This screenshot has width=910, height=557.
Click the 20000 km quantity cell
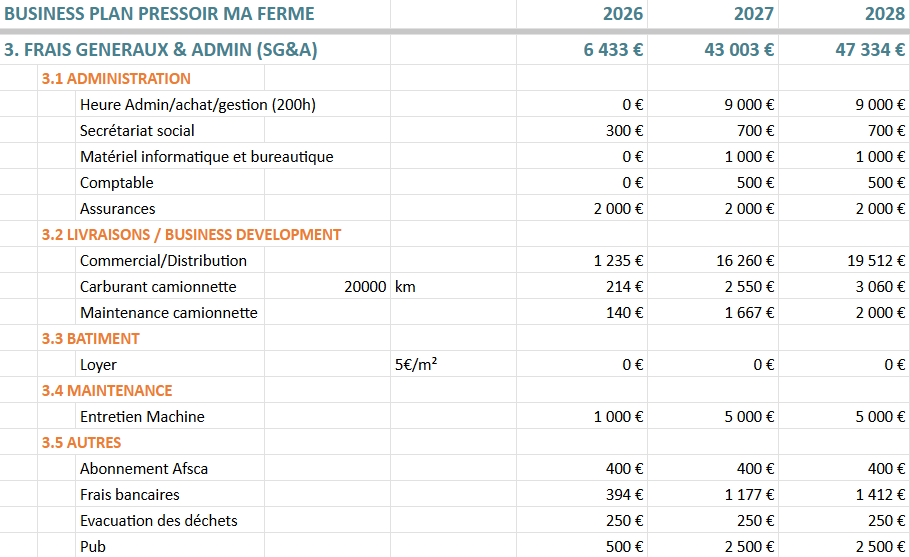(x=364, y=287)
